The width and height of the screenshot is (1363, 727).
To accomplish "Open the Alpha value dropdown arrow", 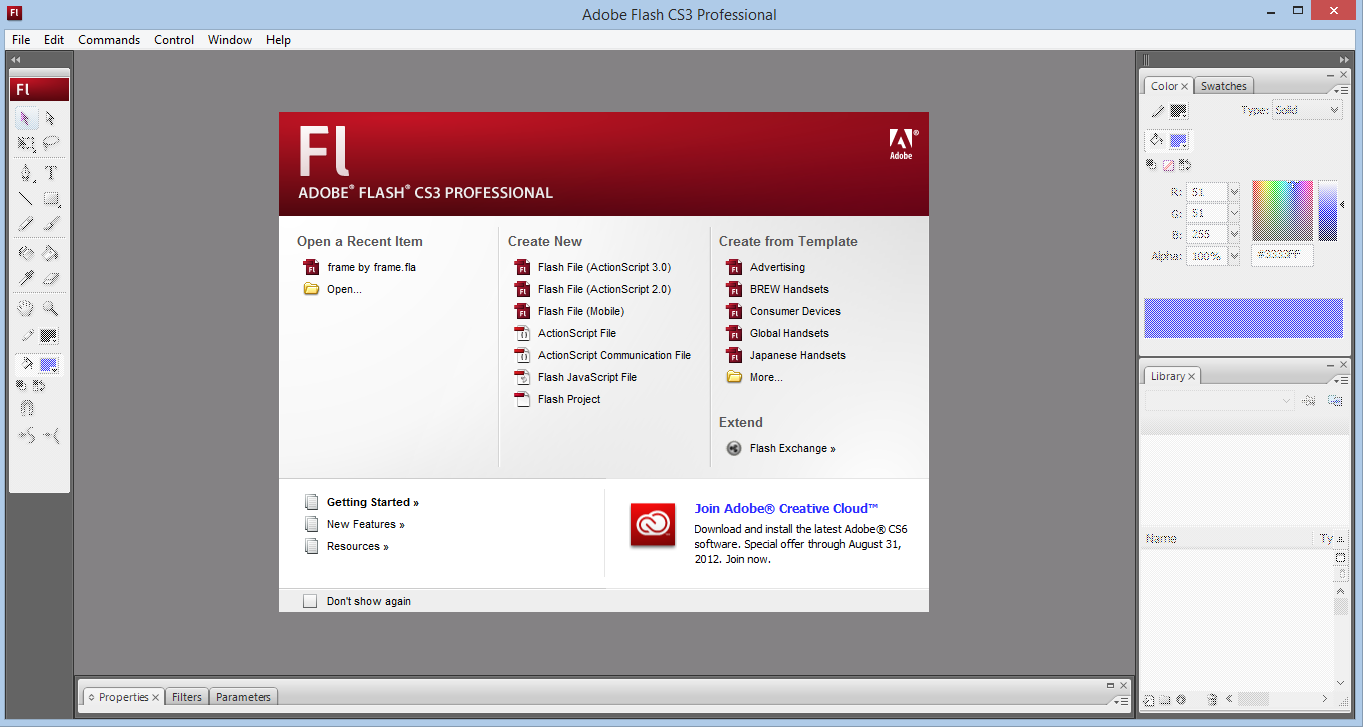I will [x=1234, y=256].
